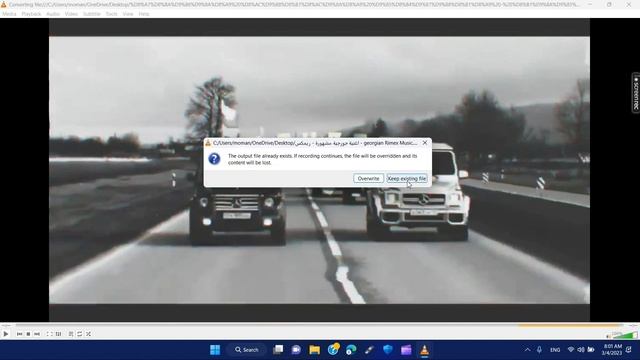
Task: Open the Windows Start menu
Action: [x=215, y=350]
